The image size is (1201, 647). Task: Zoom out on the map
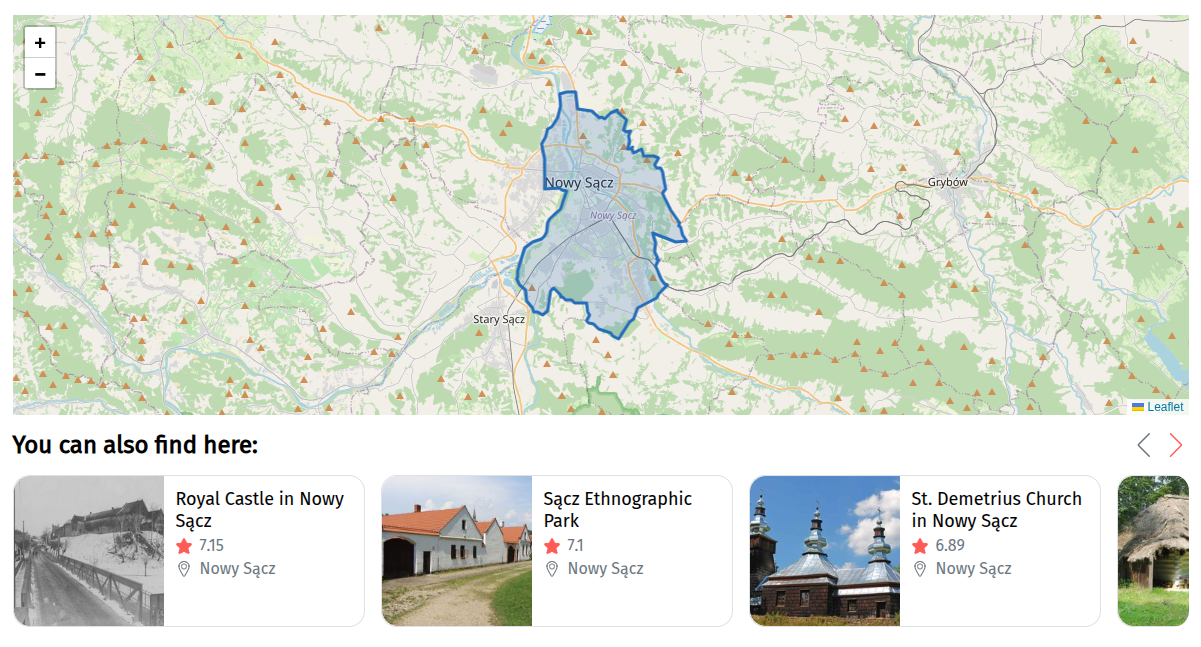[40, 73]
